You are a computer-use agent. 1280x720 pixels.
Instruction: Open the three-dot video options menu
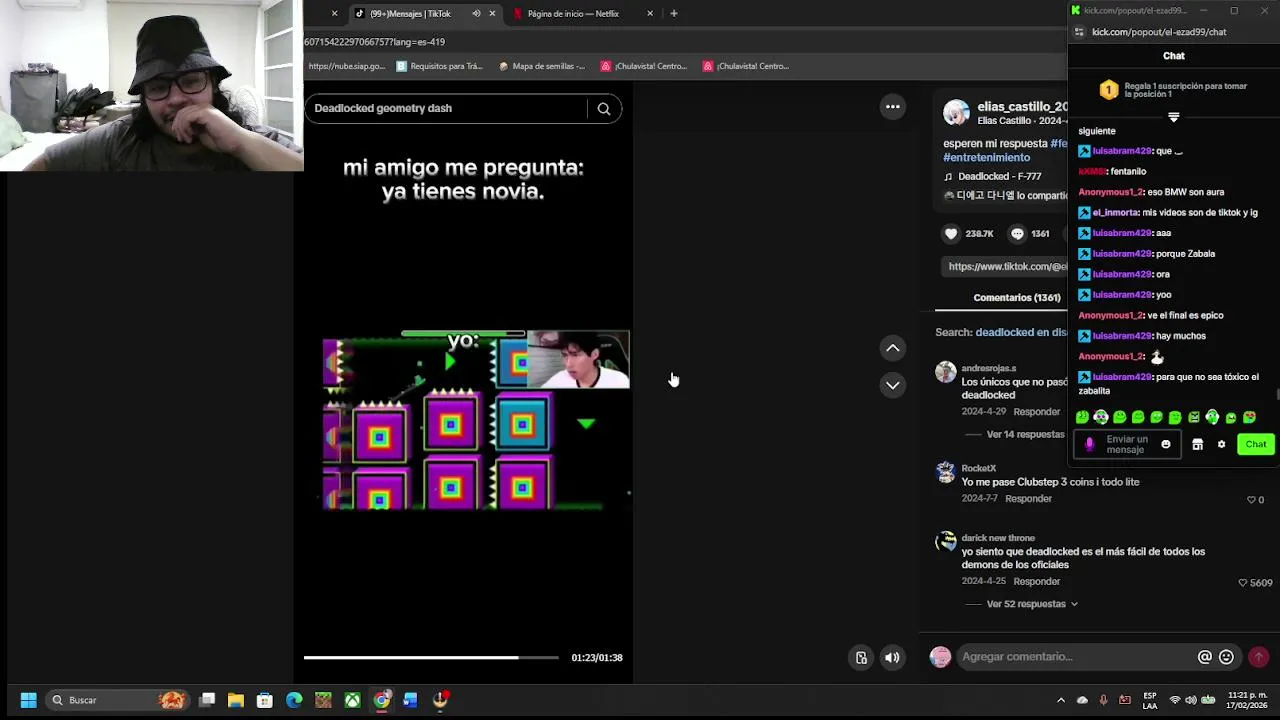click(893, 107)
